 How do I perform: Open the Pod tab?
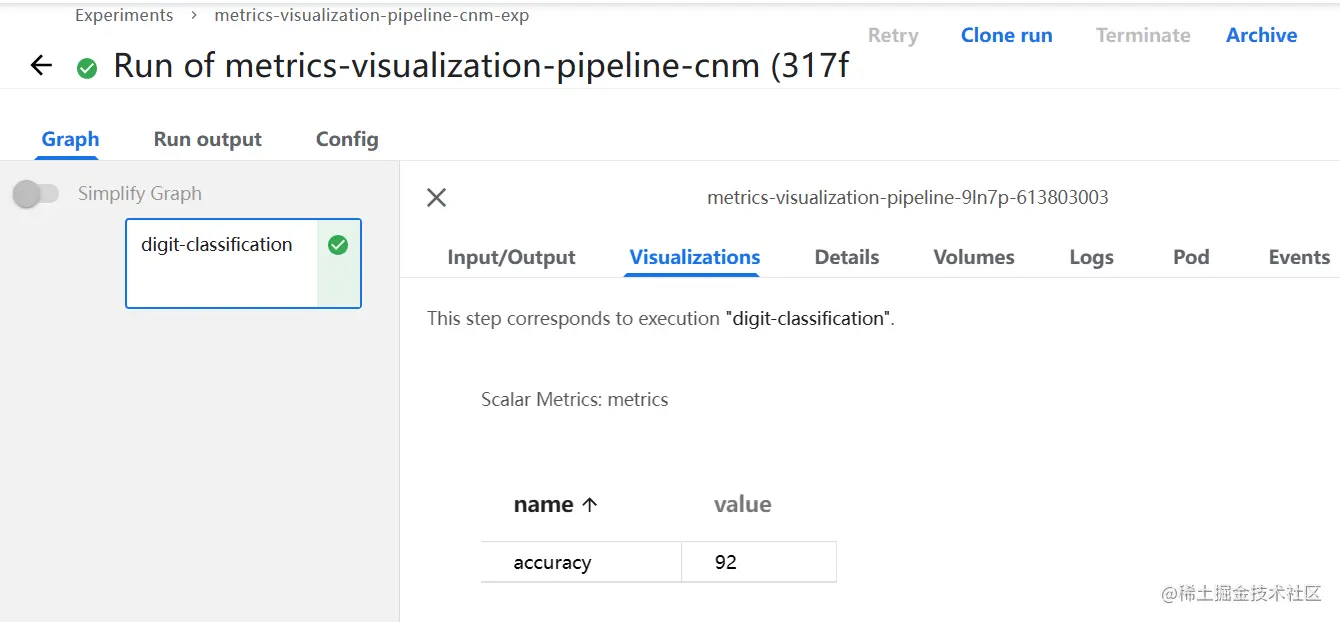pyautogui.click(x=1191, y=258)
